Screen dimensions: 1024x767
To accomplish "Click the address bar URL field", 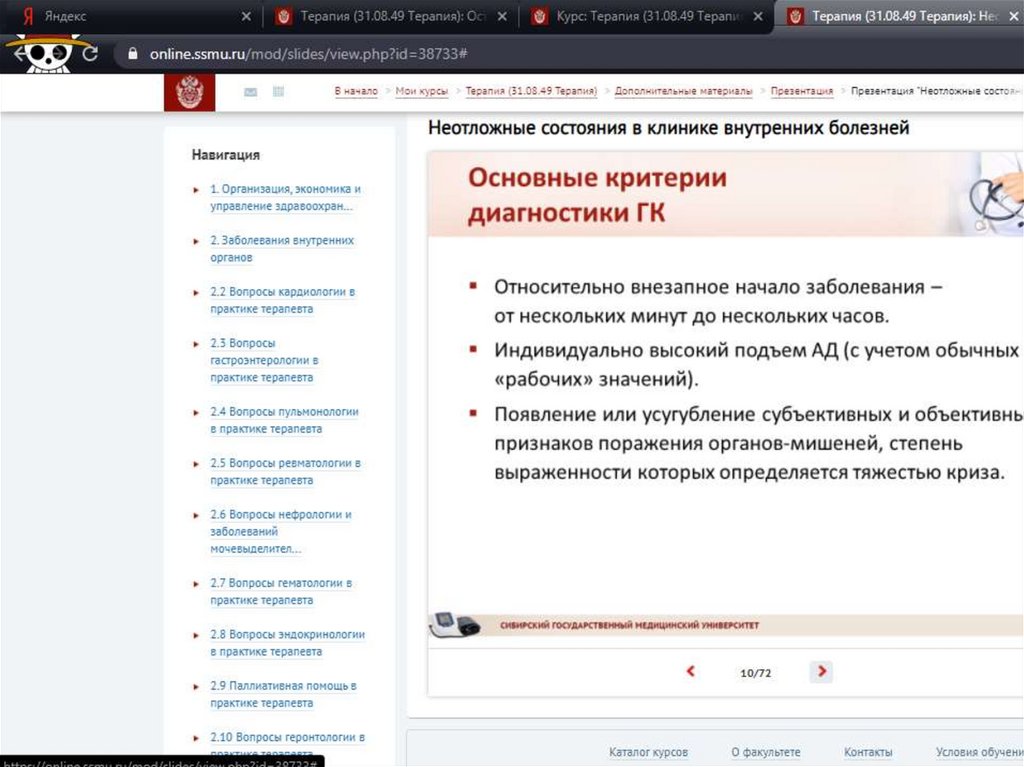I will pos(568,54).
